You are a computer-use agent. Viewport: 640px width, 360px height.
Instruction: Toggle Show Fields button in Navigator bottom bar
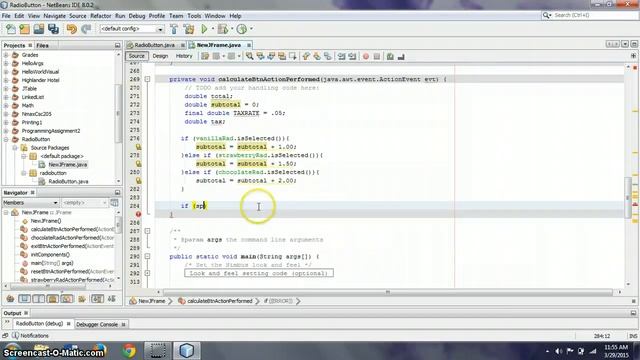[24, 299]
